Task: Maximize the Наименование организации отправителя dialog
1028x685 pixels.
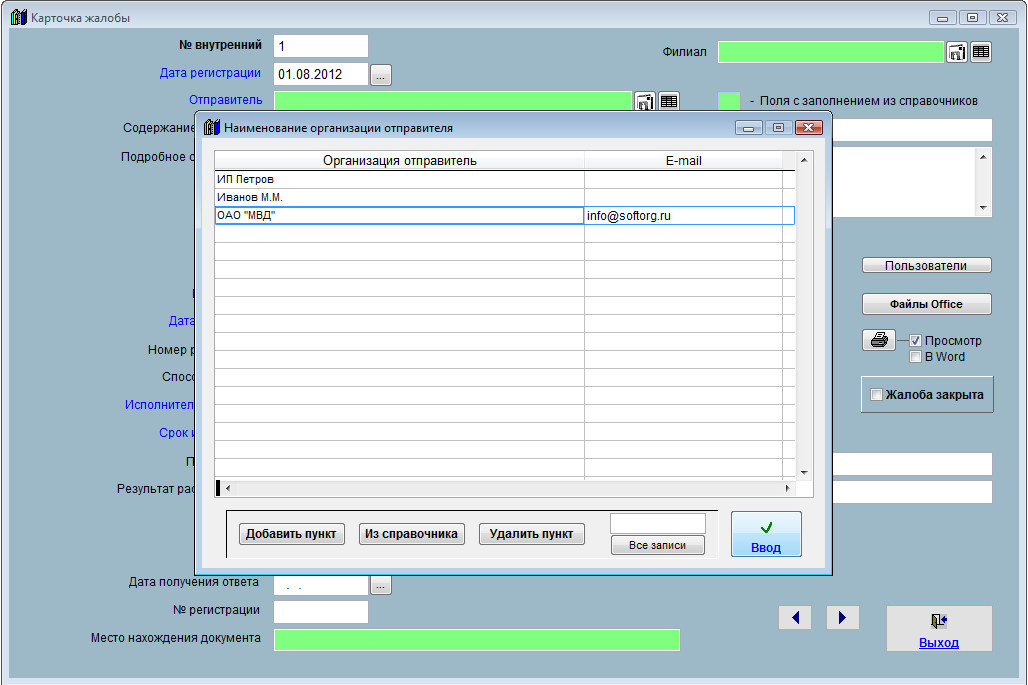Action: [778, 128]
